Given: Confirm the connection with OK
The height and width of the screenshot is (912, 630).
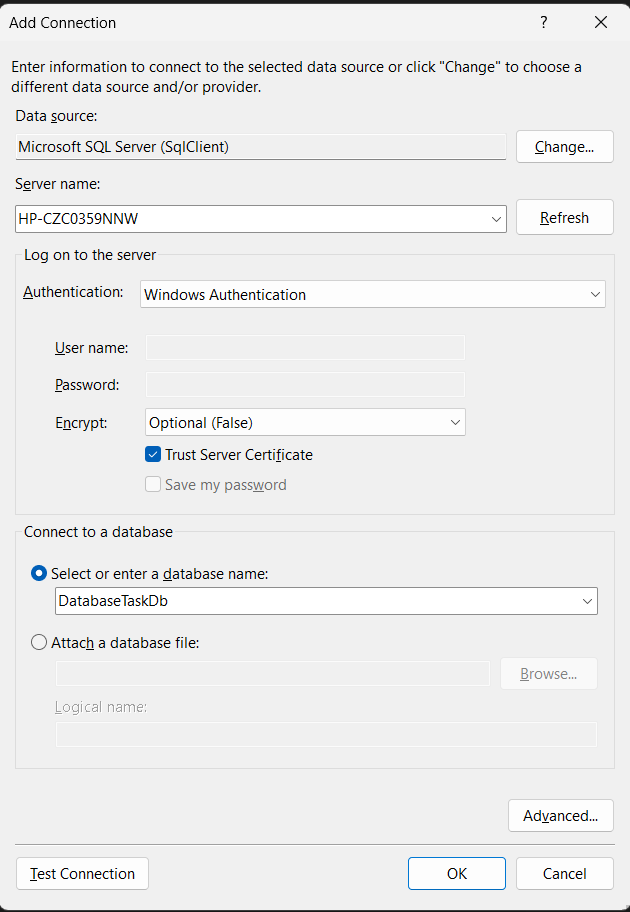Looking at the screenshot, I should tap(456, 874).
